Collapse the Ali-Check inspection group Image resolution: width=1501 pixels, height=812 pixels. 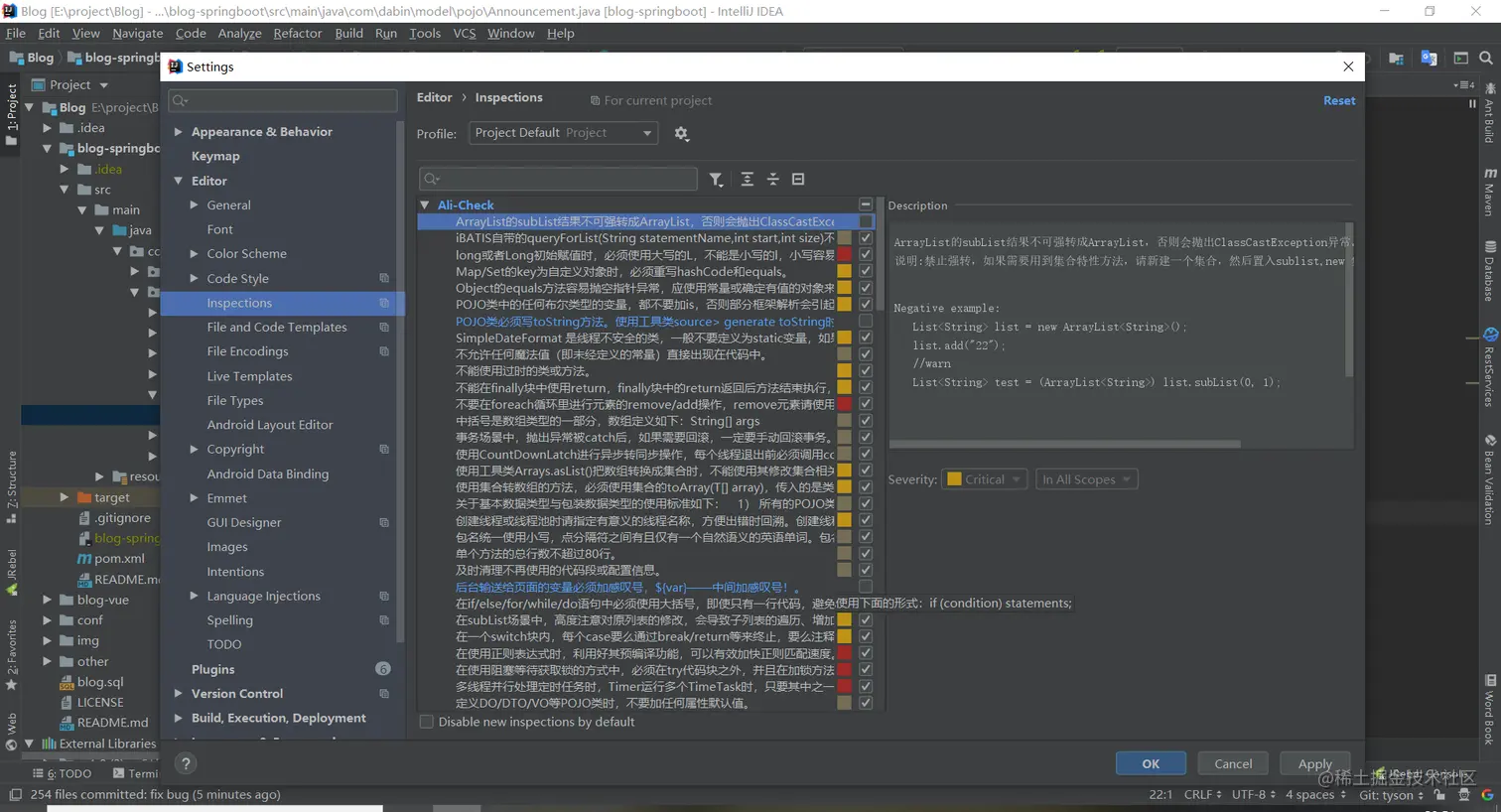coord(425,204)
